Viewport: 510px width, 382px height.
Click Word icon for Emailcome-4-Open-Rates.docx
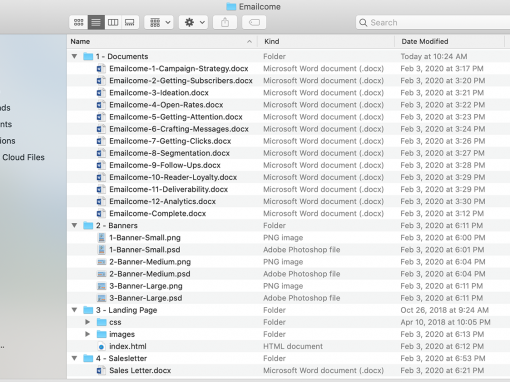click(100, 105)
